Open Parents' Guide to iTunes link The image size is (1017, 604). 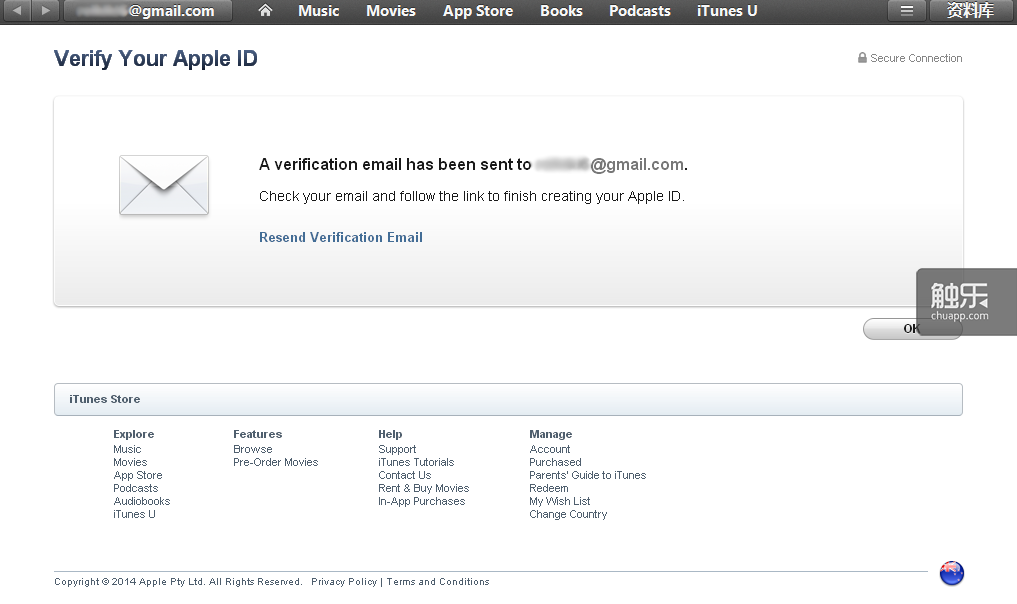[588, 475]
